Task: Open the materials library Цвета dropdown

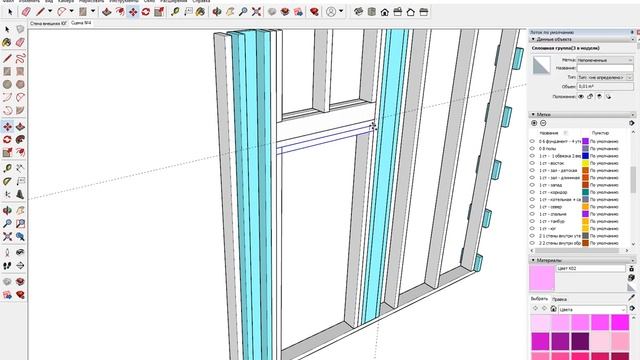Action: [x=592, y=310]
